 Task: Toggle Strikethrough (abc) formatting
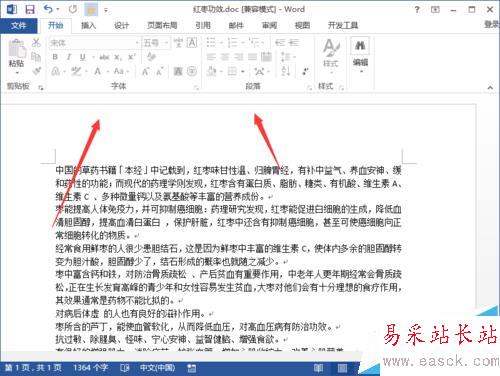104,57
